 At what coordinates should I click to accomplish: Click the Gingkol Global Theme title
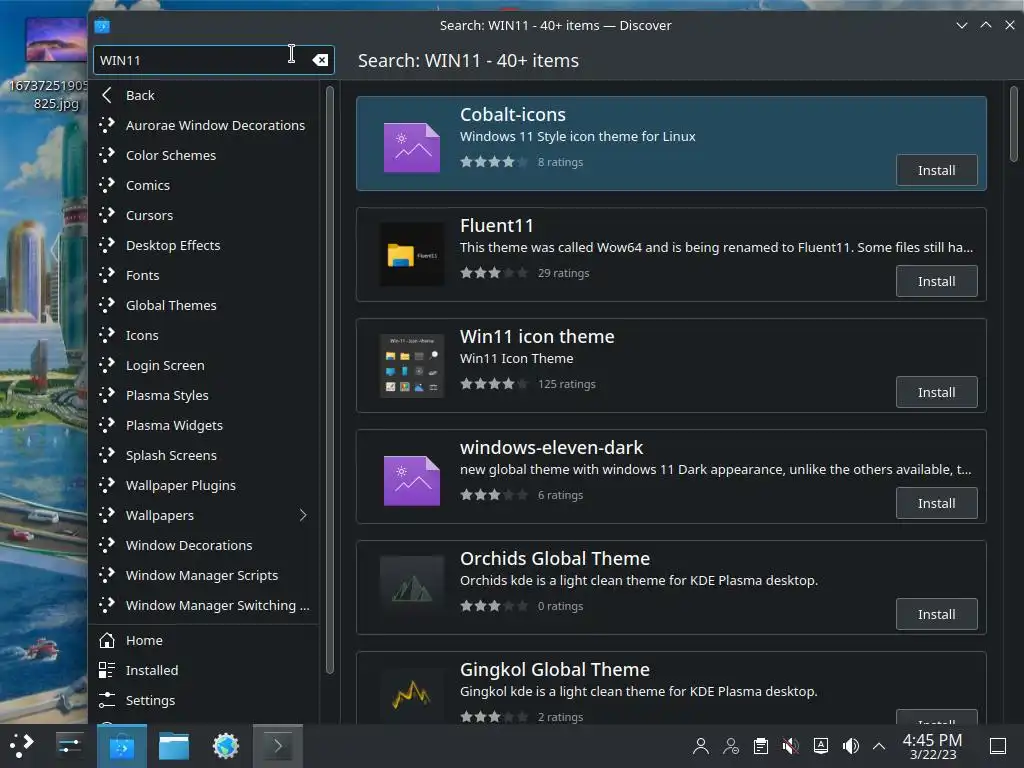coord(554,670)
